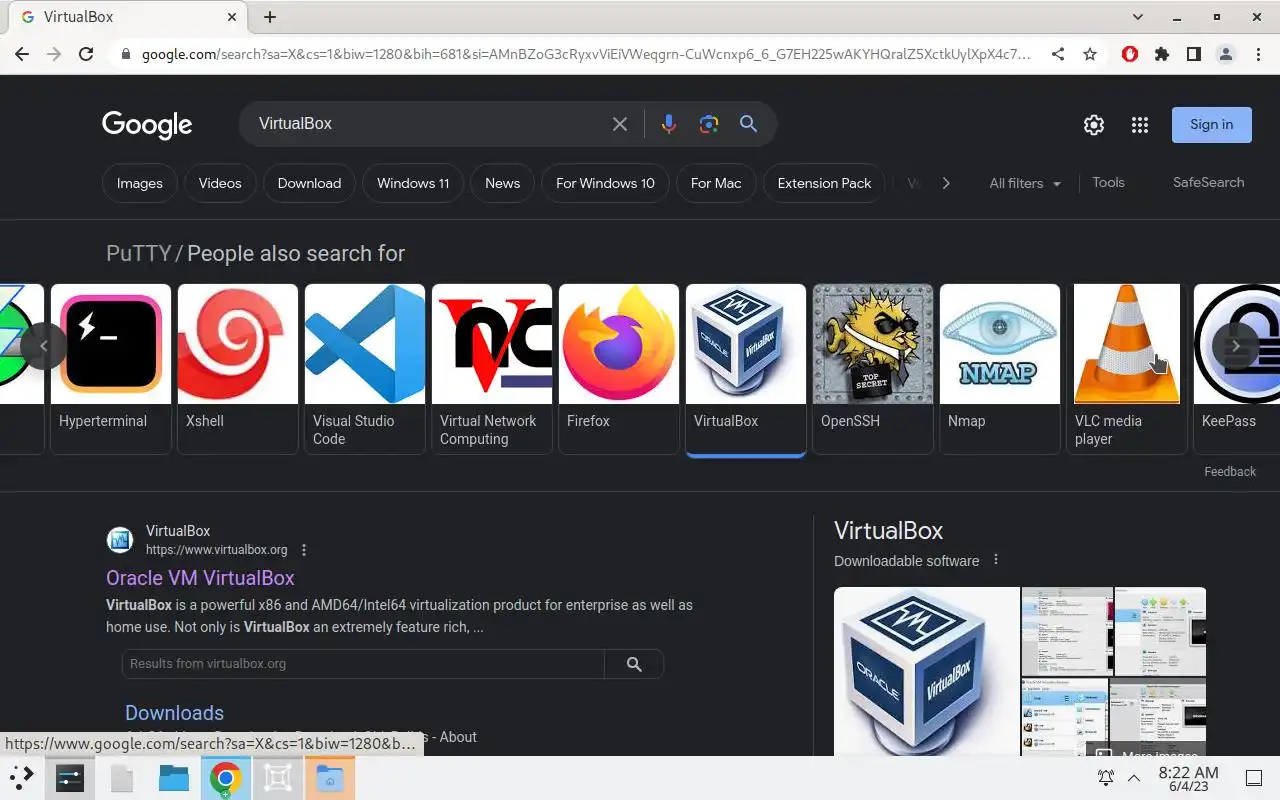Select the Virtual Network Computing card

tap(492, 369)
